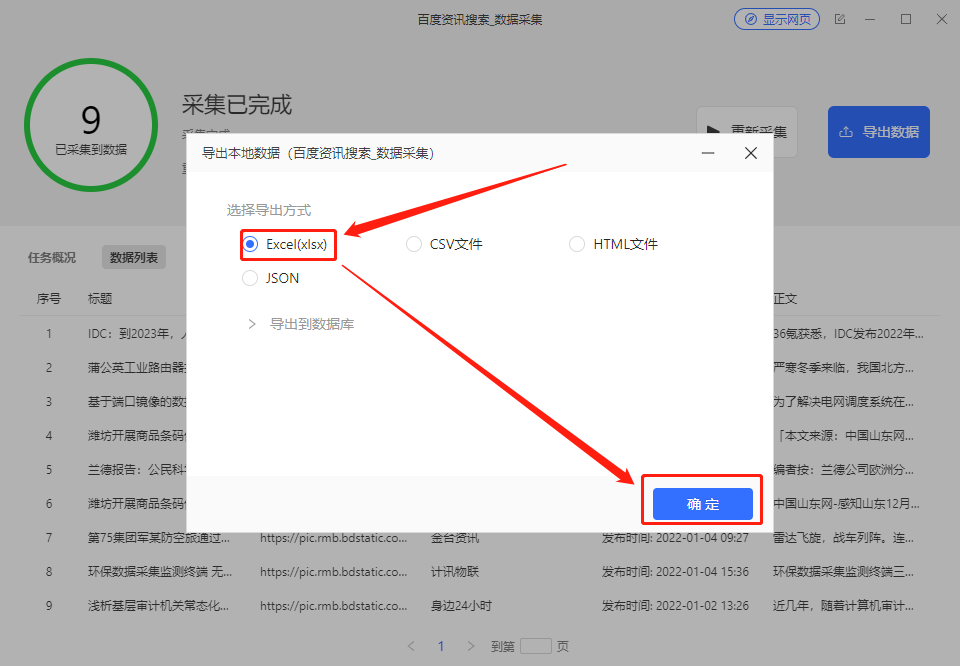Click the title 浅析基层审计机关常态化...
This screenshot has height=666, width=960.
tap(159, 606)
